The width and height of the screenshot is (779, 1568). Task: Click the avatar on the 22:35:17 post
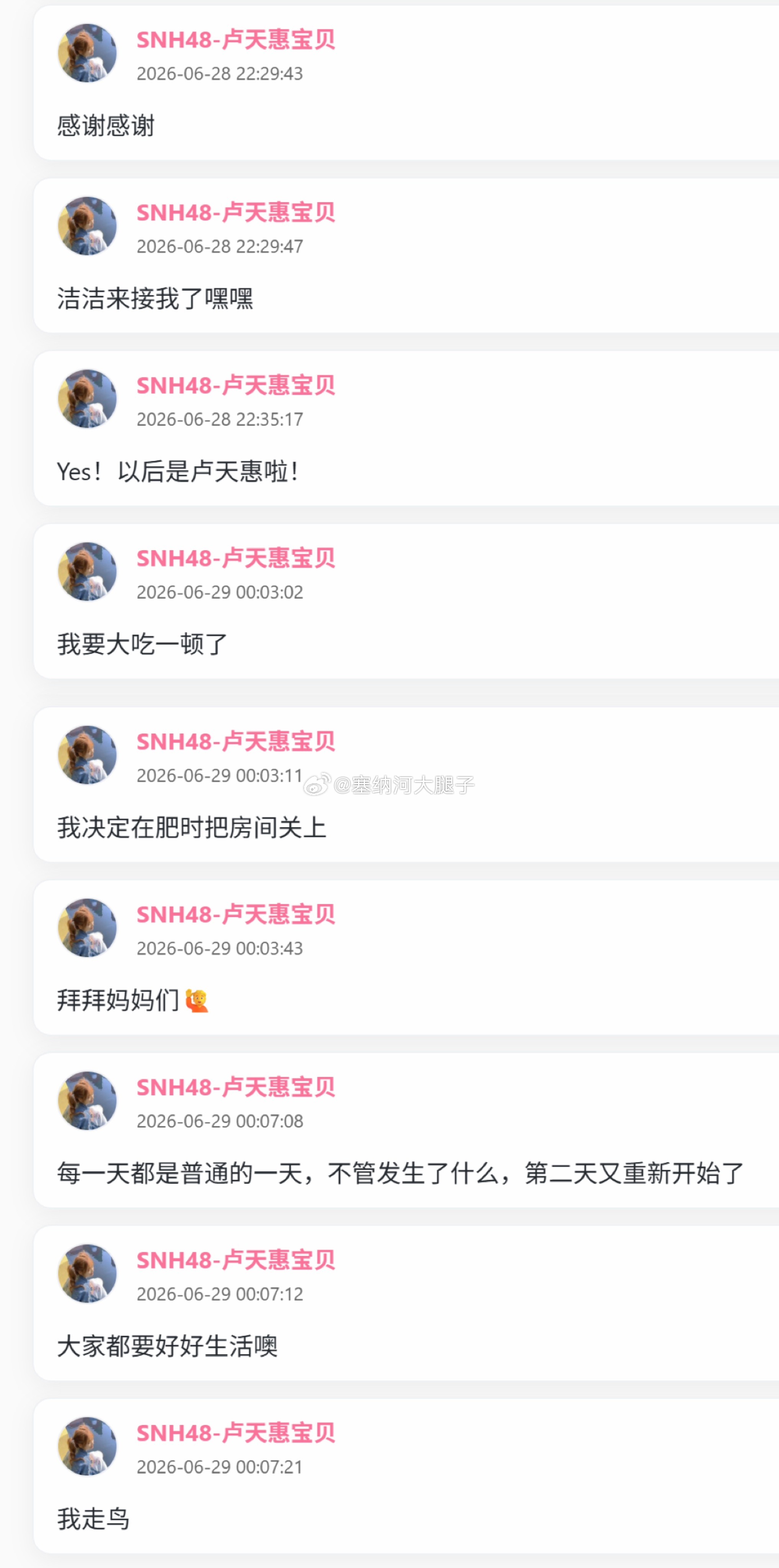87,399
